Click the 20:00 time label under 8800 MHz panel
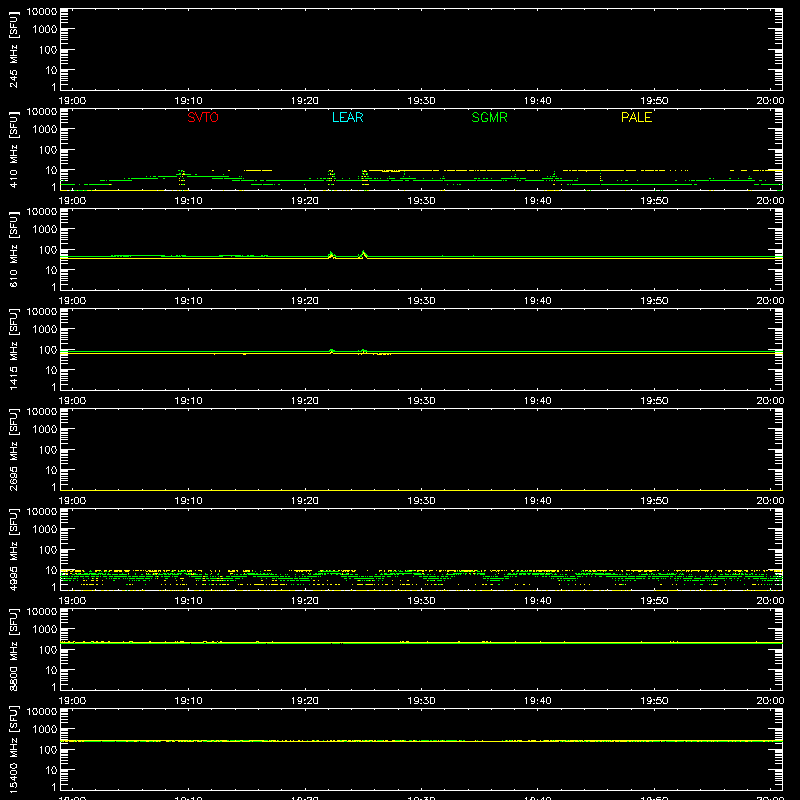The width and height of the screenshot is (800, 800). (x=770, y=701)
